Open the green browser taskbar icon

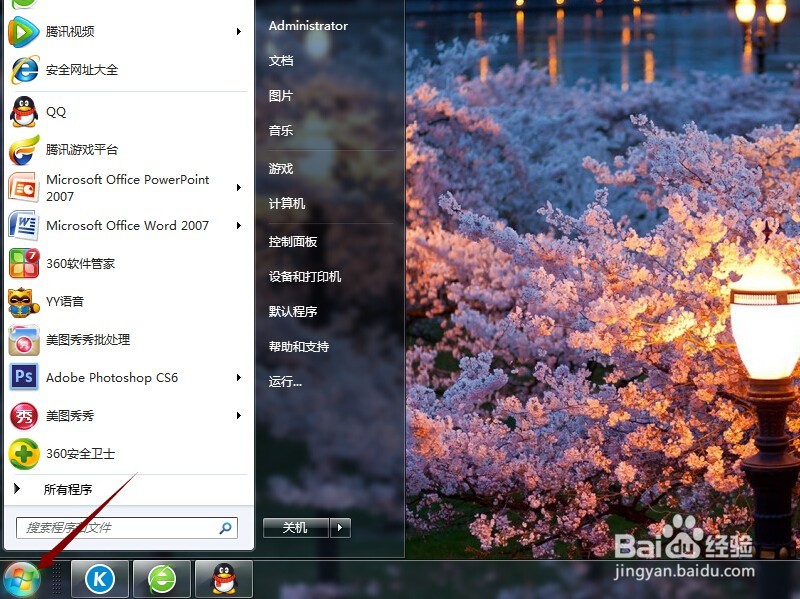(162, 579)
